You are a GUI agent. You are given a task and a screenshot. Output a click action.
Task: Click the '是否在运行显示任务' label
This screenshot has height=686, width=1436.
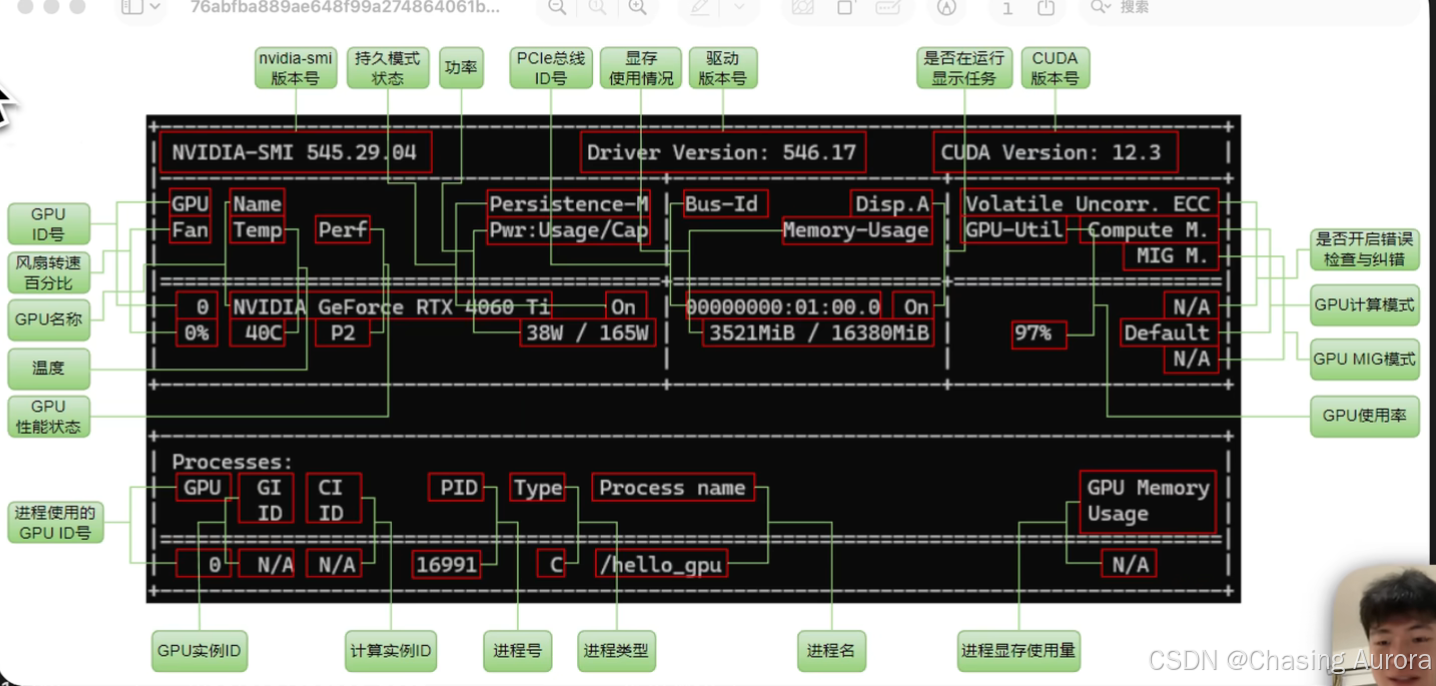click(x=964, y=68)
